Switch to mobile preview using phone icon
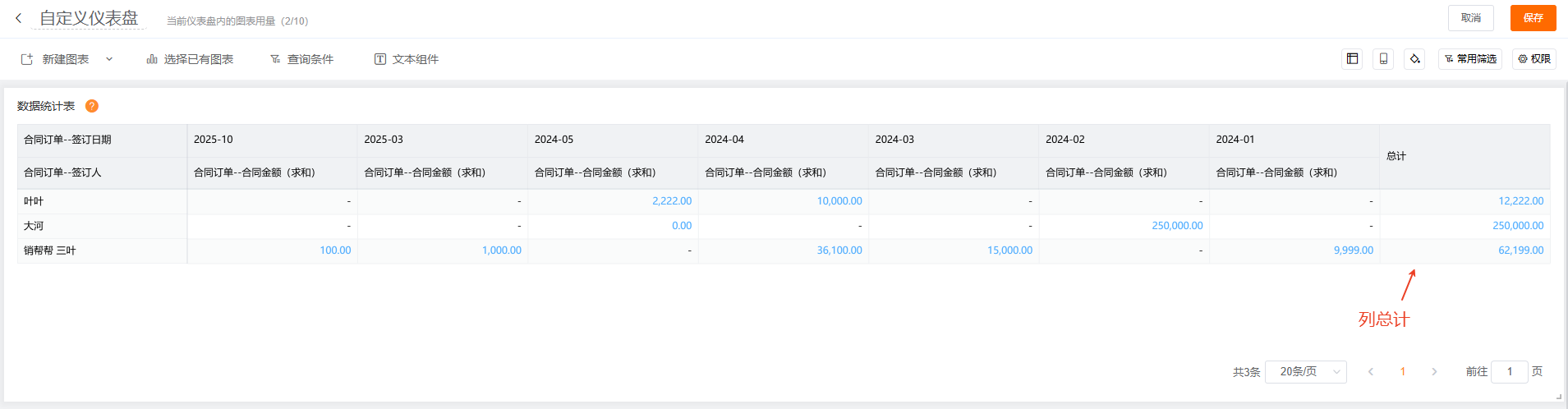Screen dimensions: 1568x409 click(1383, 59)
